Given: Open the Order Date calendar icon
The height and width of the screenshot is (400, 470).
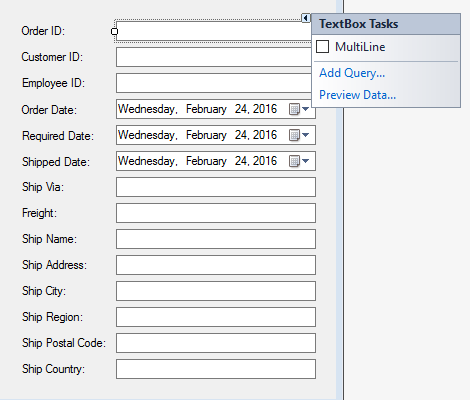Looking at the screenshot, I should [x=294, y=109].
